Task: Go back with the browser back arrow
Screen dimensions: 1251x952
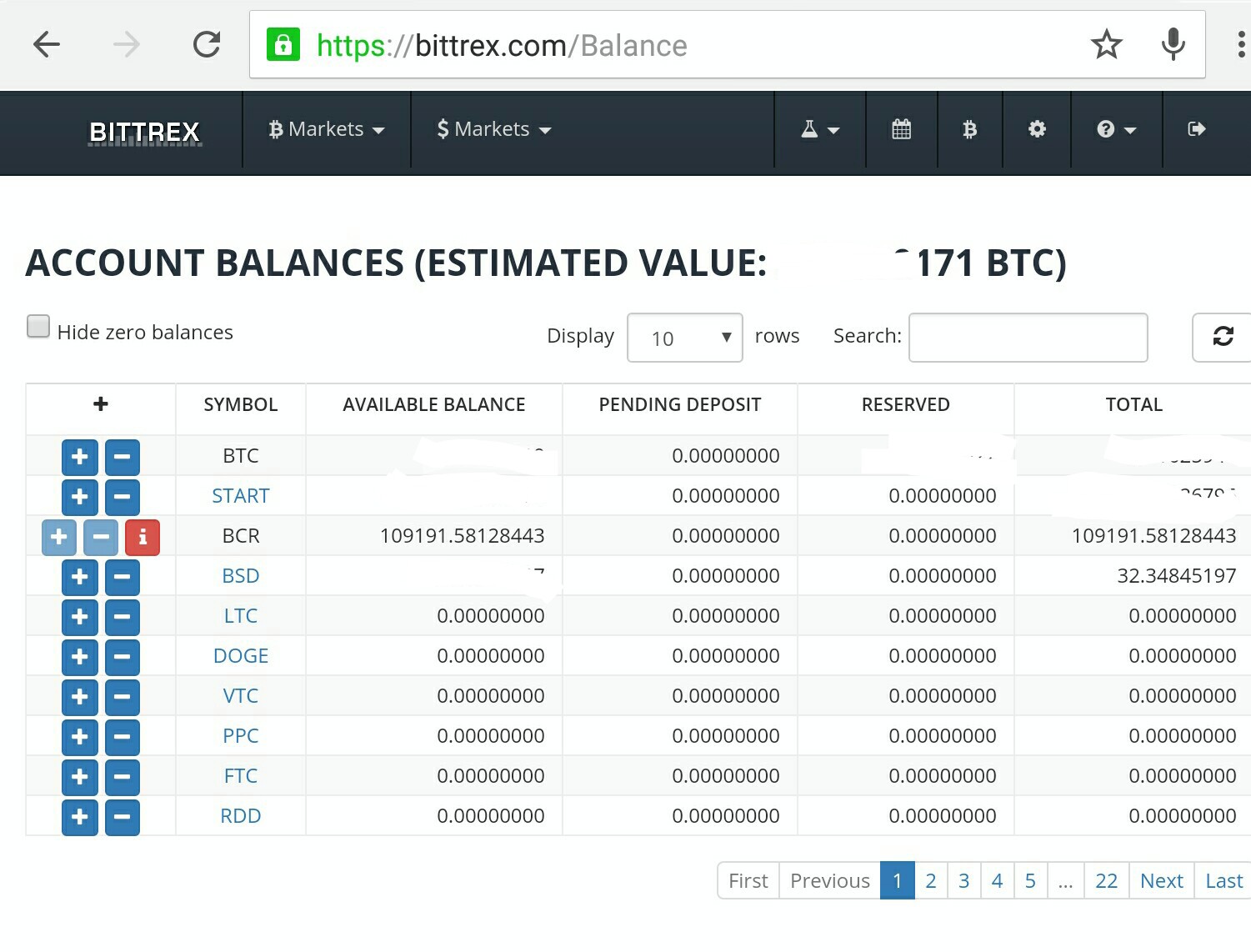Action: [x=47, y=44]
